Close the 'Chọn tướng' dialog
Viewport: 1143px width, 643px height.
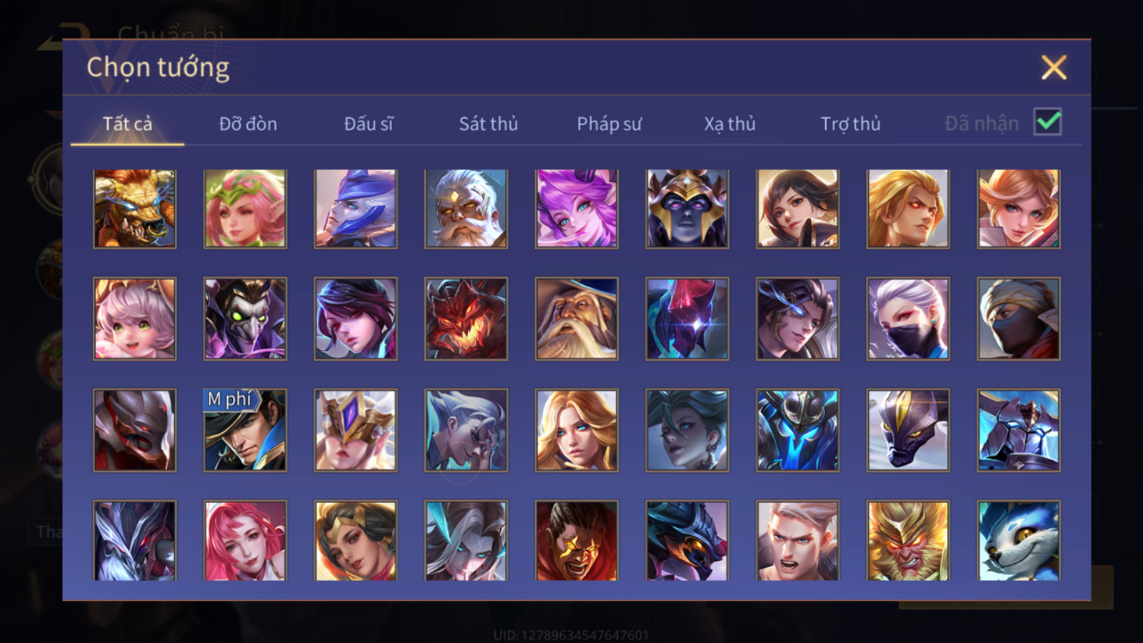point(1054,68)
